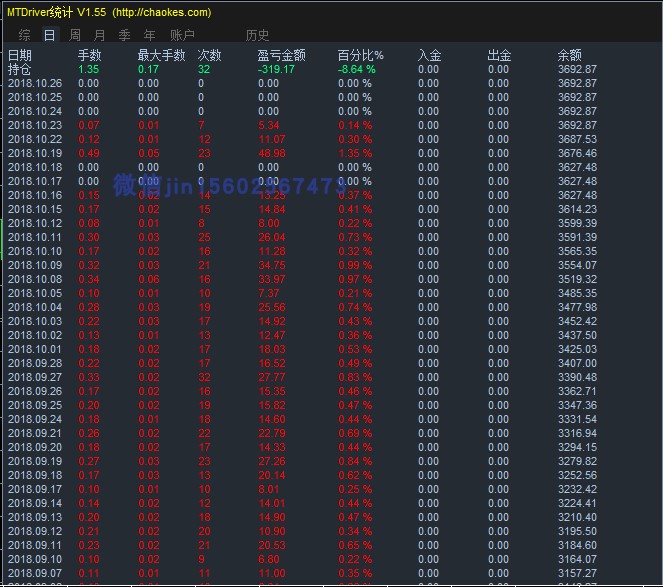Click the 入金 deposit column header
663x587 pixels.
pos(430,55)
